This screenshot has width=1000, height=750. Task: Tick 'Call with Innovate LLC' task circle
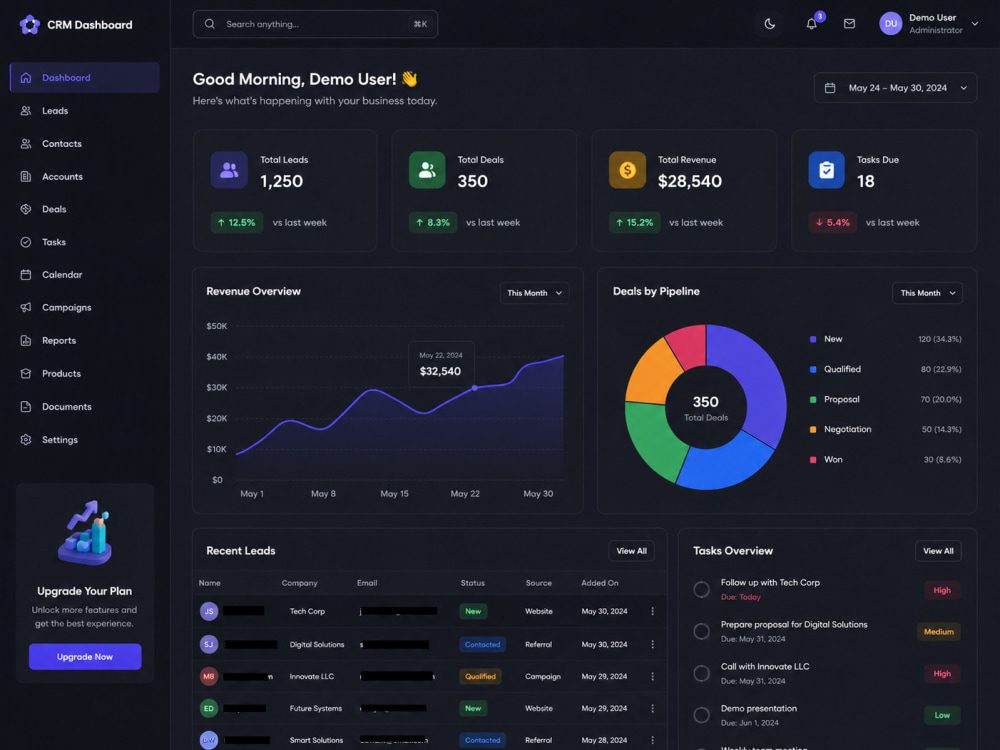[702, 673]
